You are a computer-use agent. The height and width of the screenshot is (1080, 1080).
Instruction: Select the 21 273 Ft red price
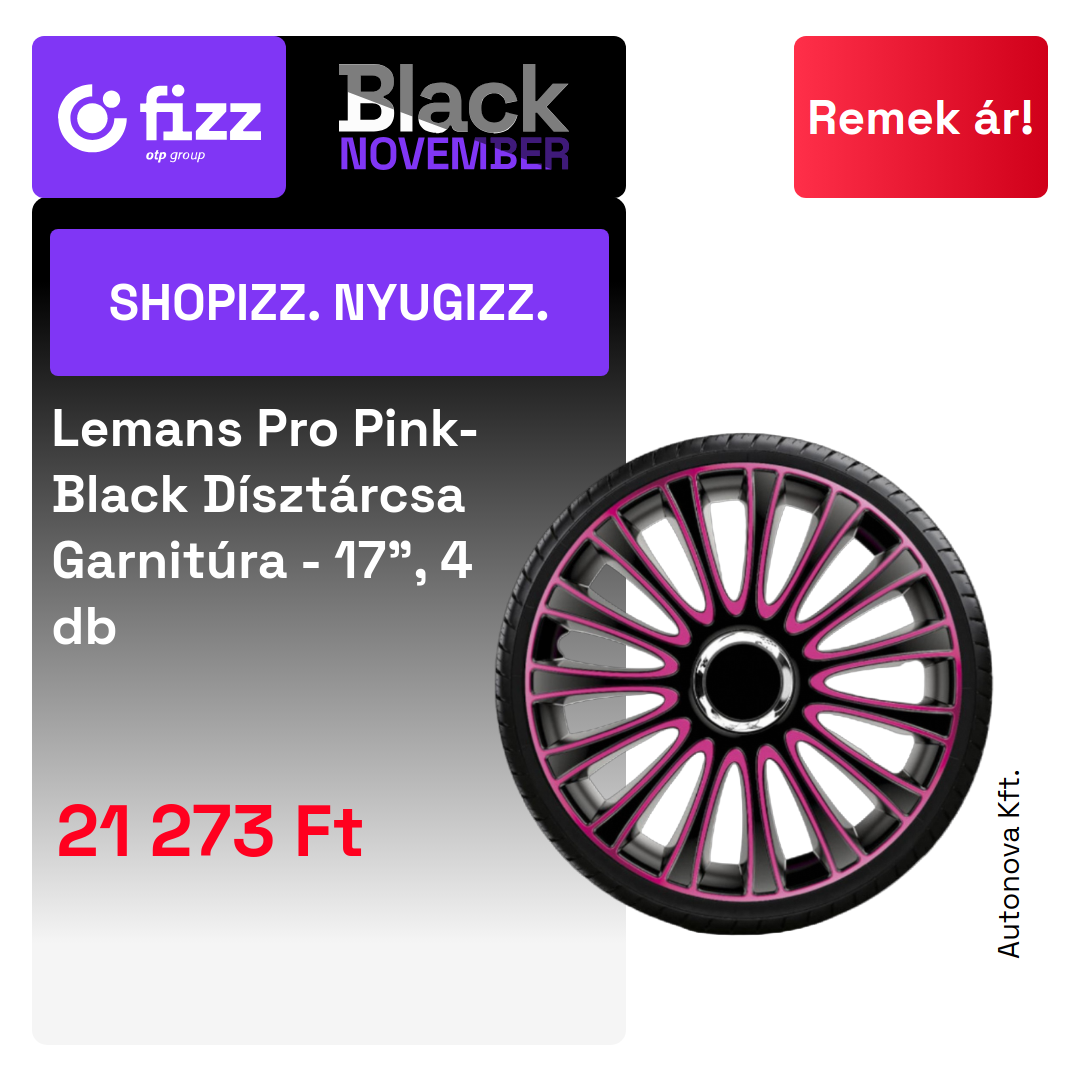[210, 831]
